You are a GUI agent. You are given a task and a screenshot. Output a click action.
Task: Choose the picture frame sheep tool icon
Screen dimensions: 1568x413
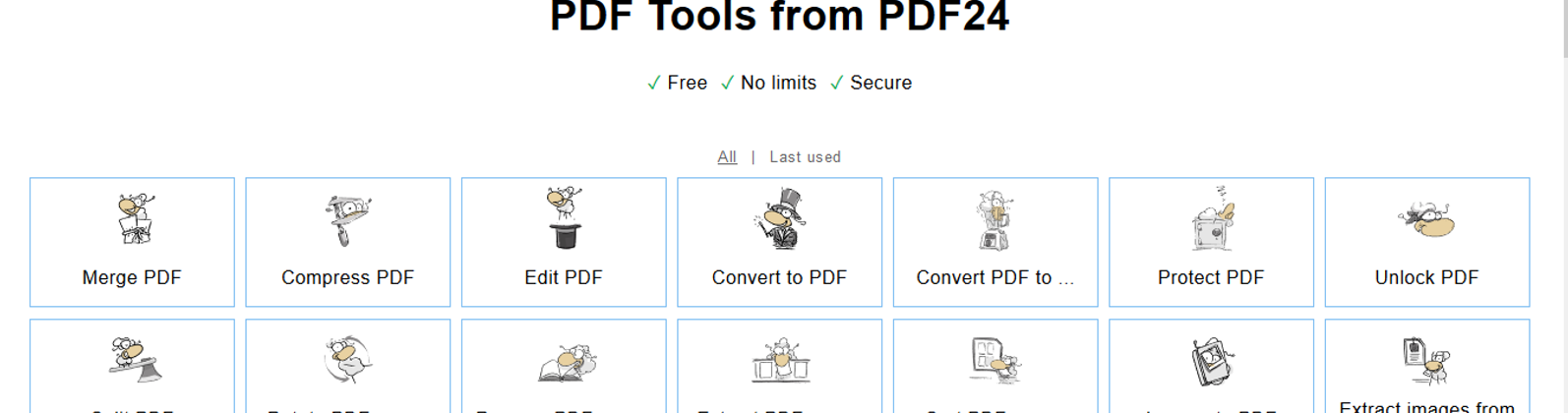(1211, 362)
